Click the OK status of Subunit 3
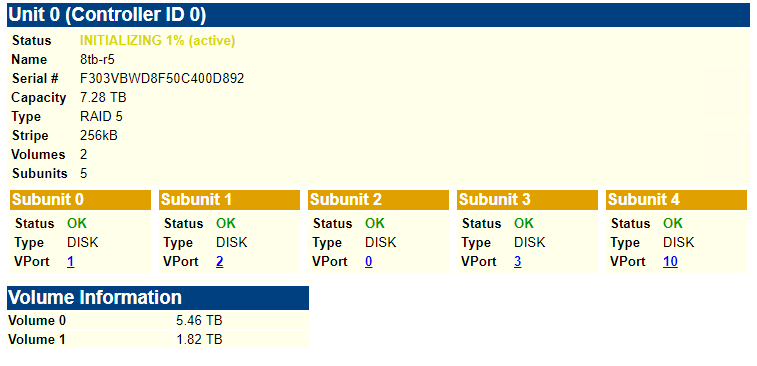The height and width of the screenshot is (366, 757). point(524,224)
